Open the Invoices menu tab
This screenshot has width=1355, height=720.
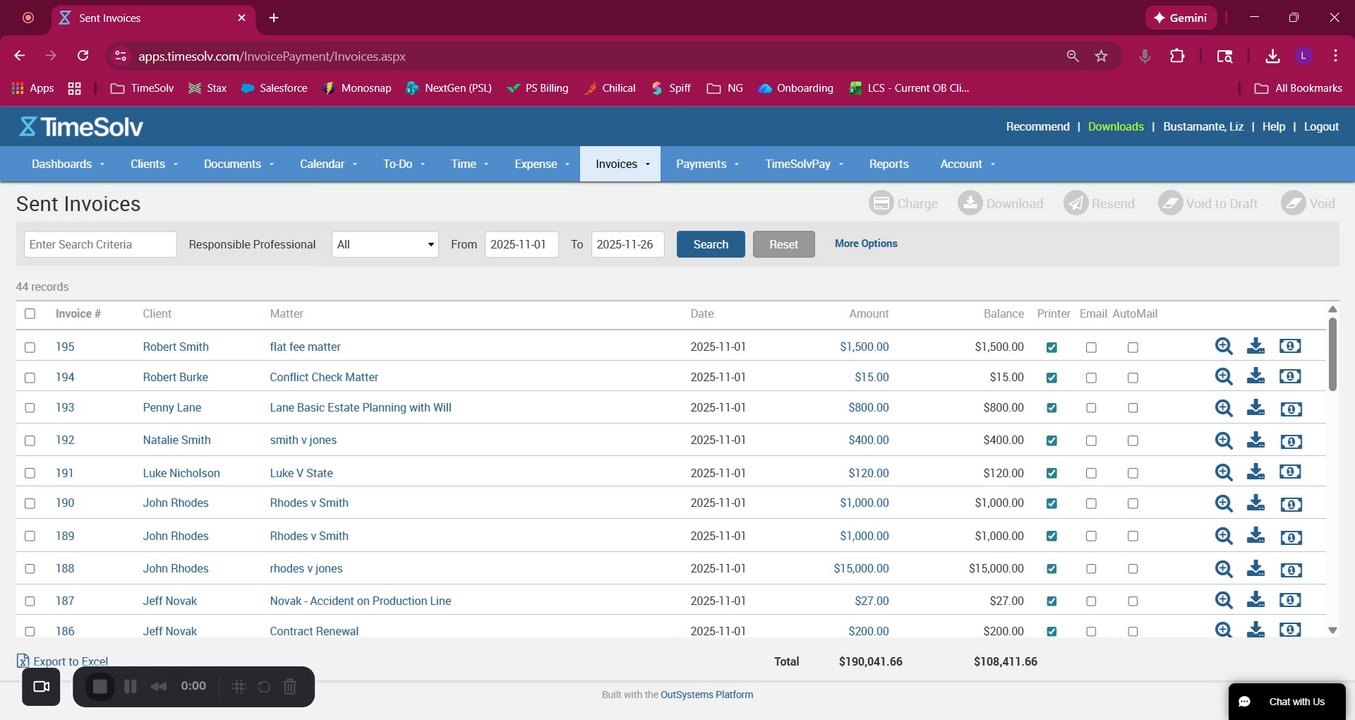[x=620, y=164]
